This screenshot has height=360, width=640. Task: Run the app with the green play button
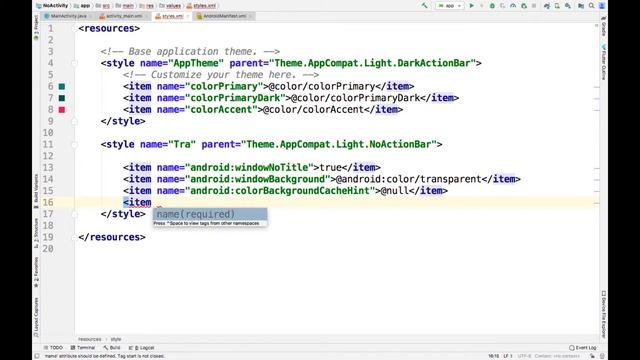(471, 6)
